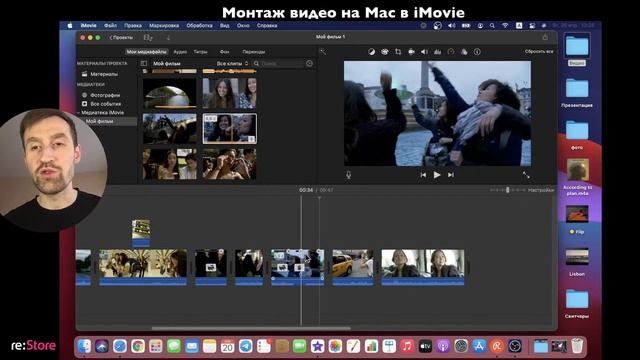Select the Lisbon desktop file
The image size is (640, 360).
tap(577, 262)
